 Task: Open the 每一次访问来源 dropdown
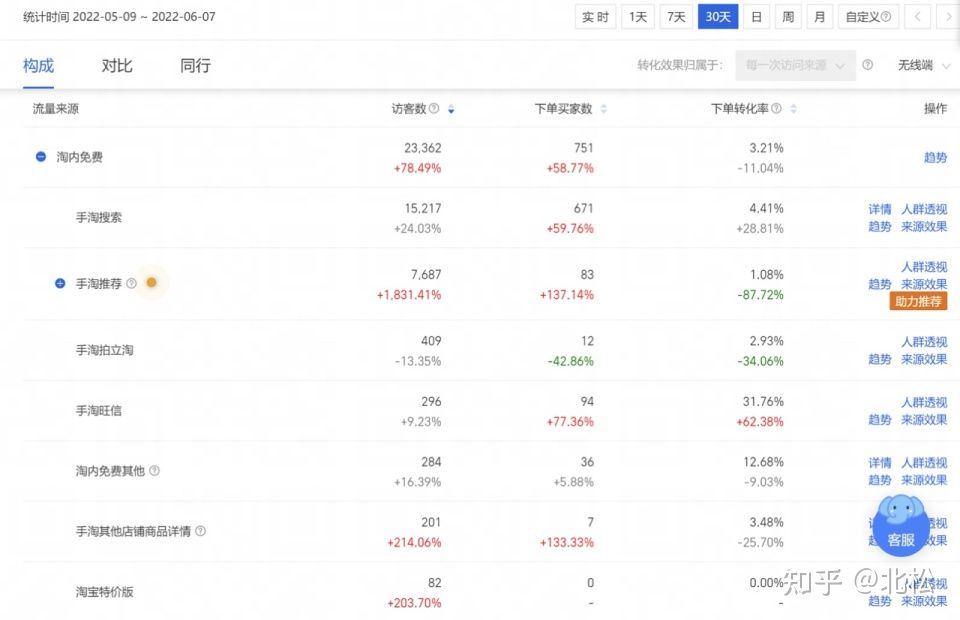click(x=795, y=65)
